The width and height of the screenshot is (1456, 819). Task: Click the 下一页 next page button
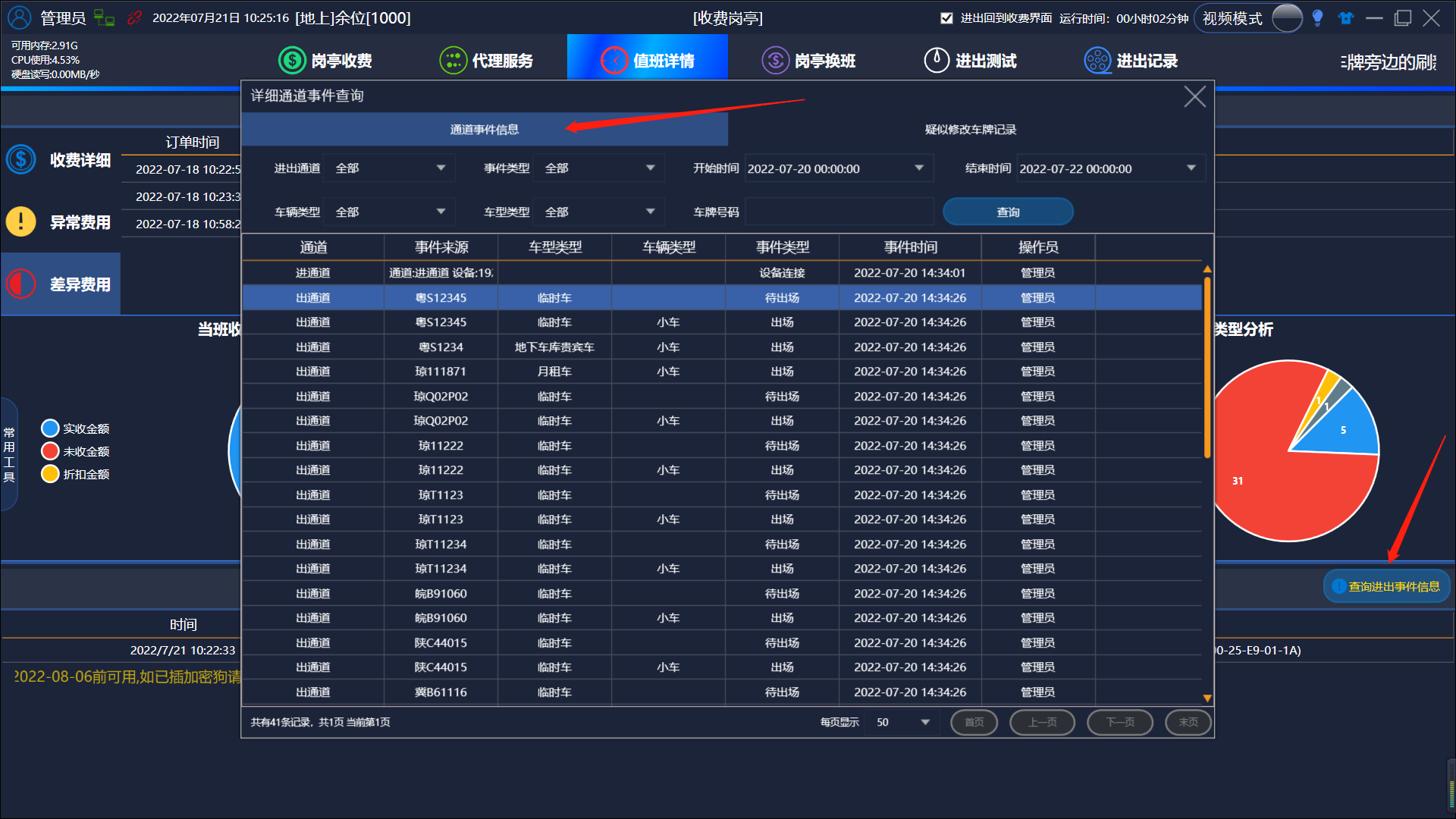point(1120,722)
